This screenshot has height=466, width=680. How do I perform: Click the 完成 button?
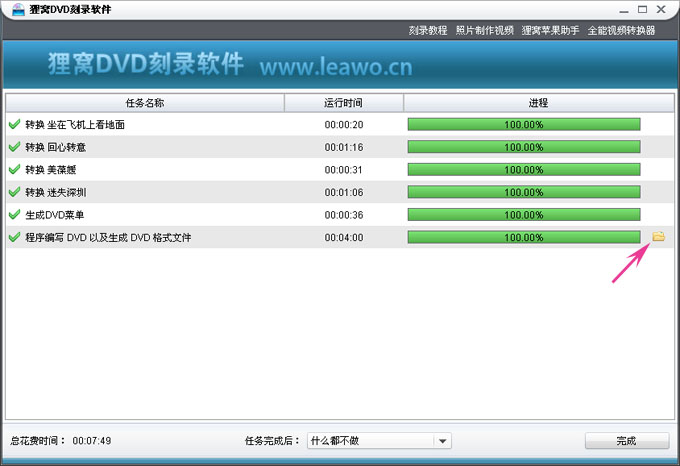pos(627,441)
